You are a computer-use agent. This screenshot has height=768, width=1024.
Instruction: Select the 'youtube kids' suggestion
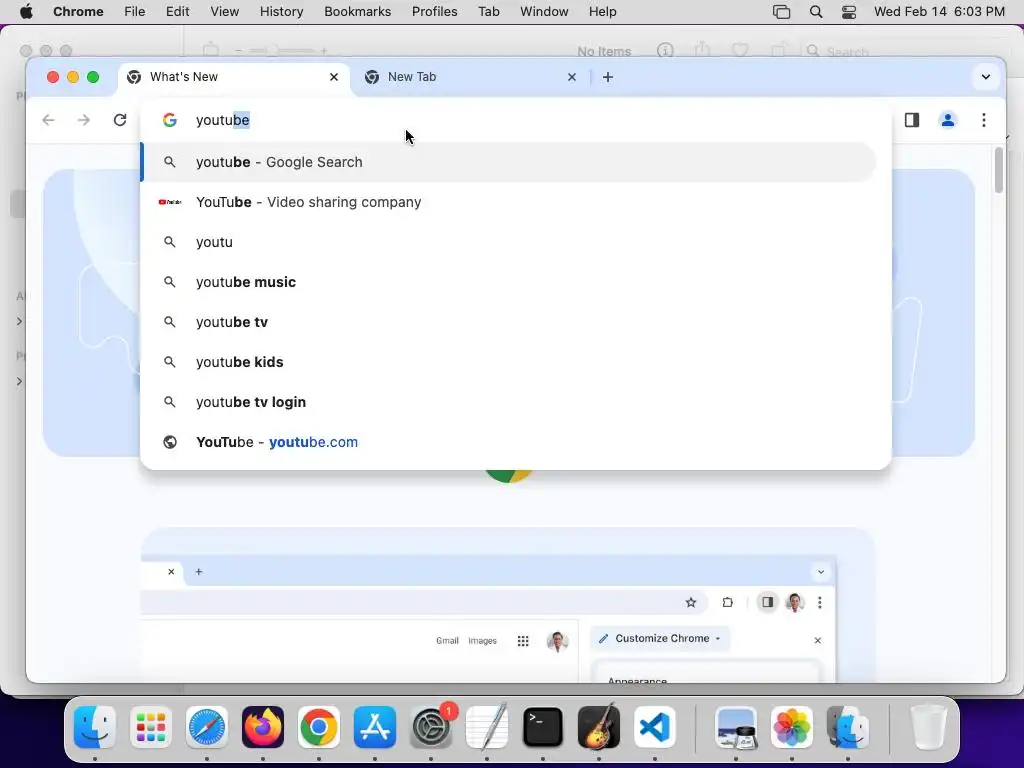pos(509,362)
